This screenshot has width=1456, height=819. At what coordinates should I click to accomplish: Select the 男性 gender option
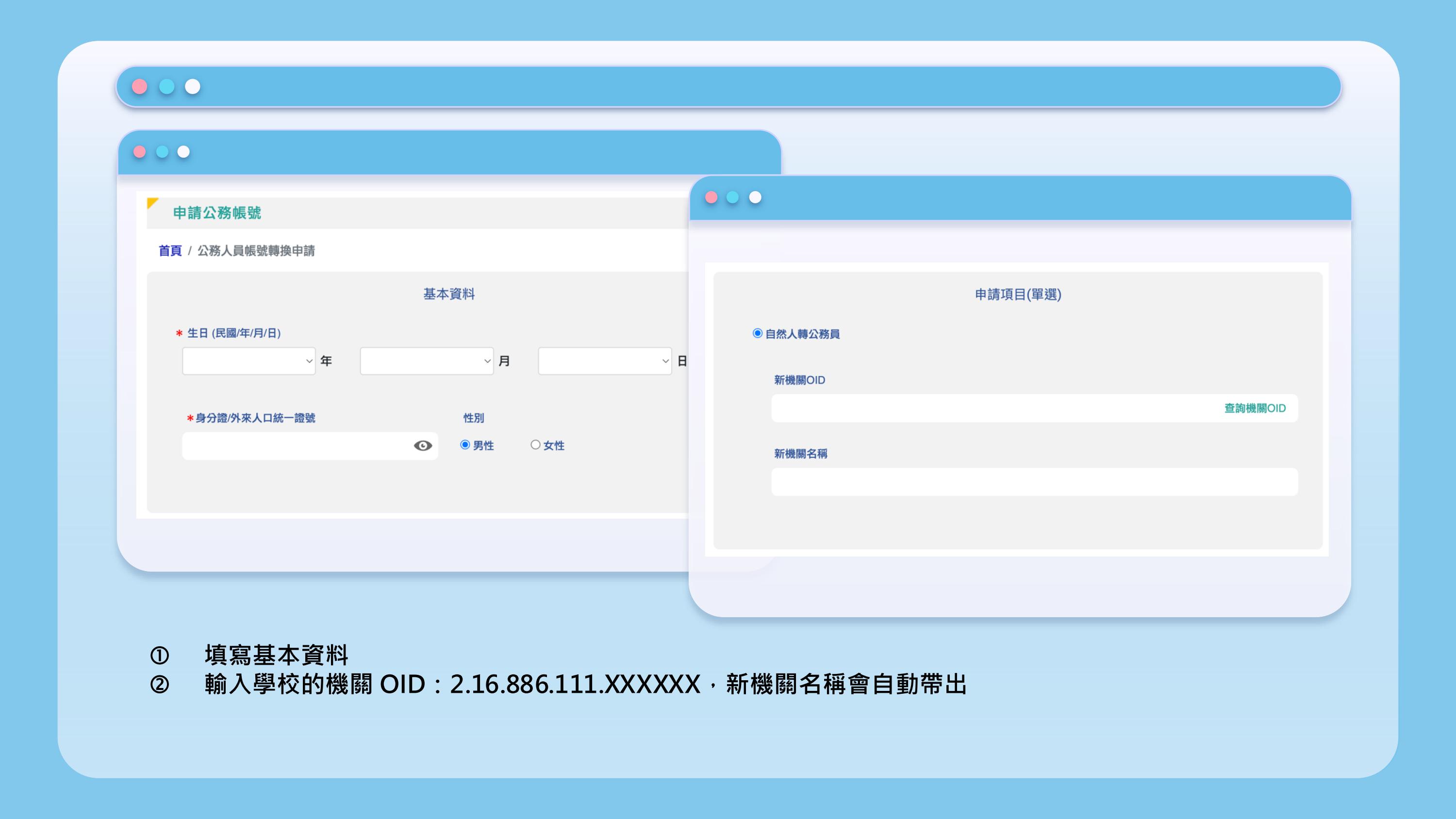pos(465,445)
